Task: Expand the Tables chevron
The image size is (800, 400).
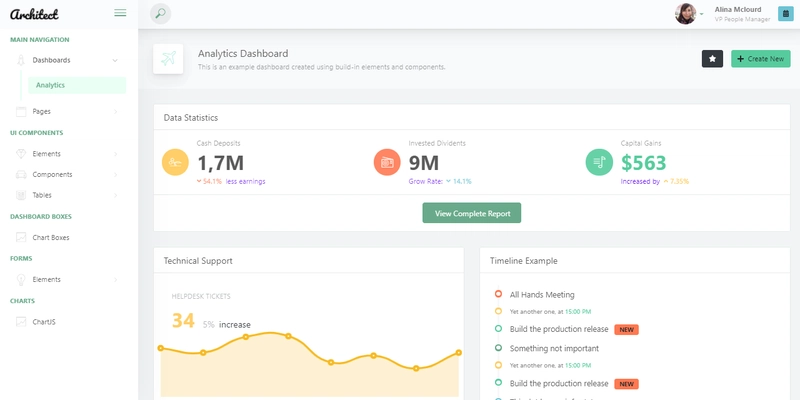Action: pyautogui.click(x=115, y=195)
